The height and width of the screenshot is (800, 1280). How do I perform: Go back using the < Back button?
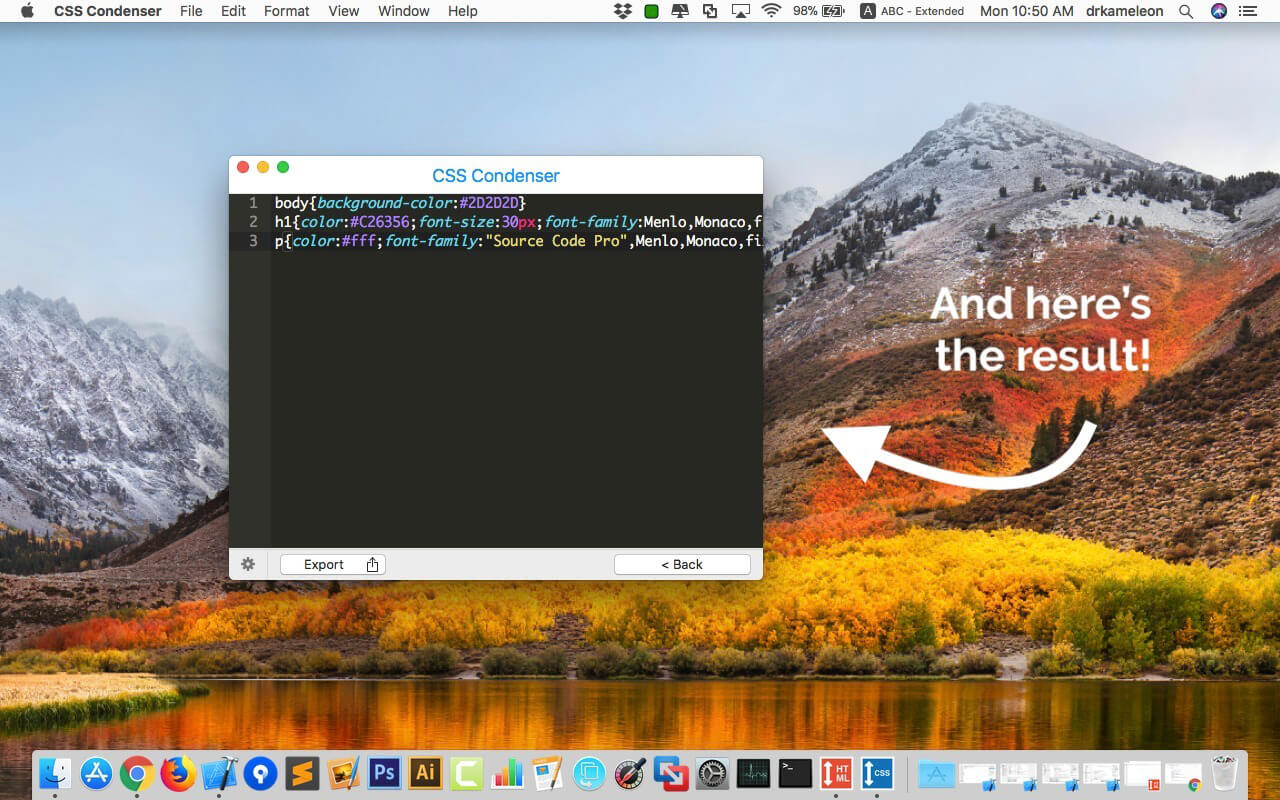click(x=682, y=564)
